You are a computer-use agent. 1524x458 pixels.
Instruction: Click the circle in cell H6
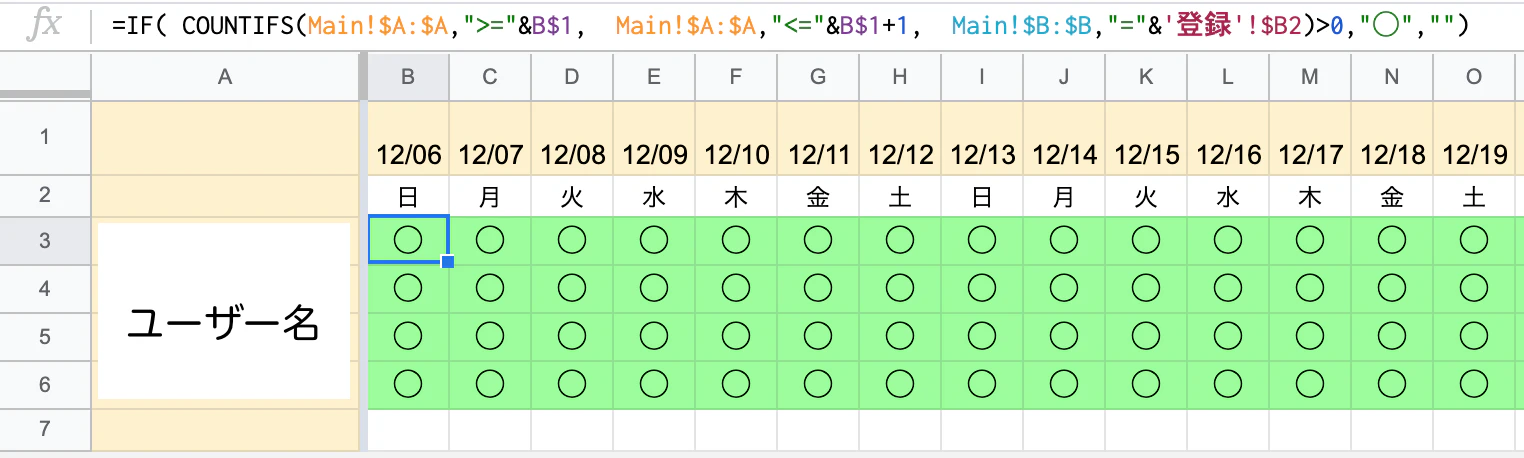(900, 384)
